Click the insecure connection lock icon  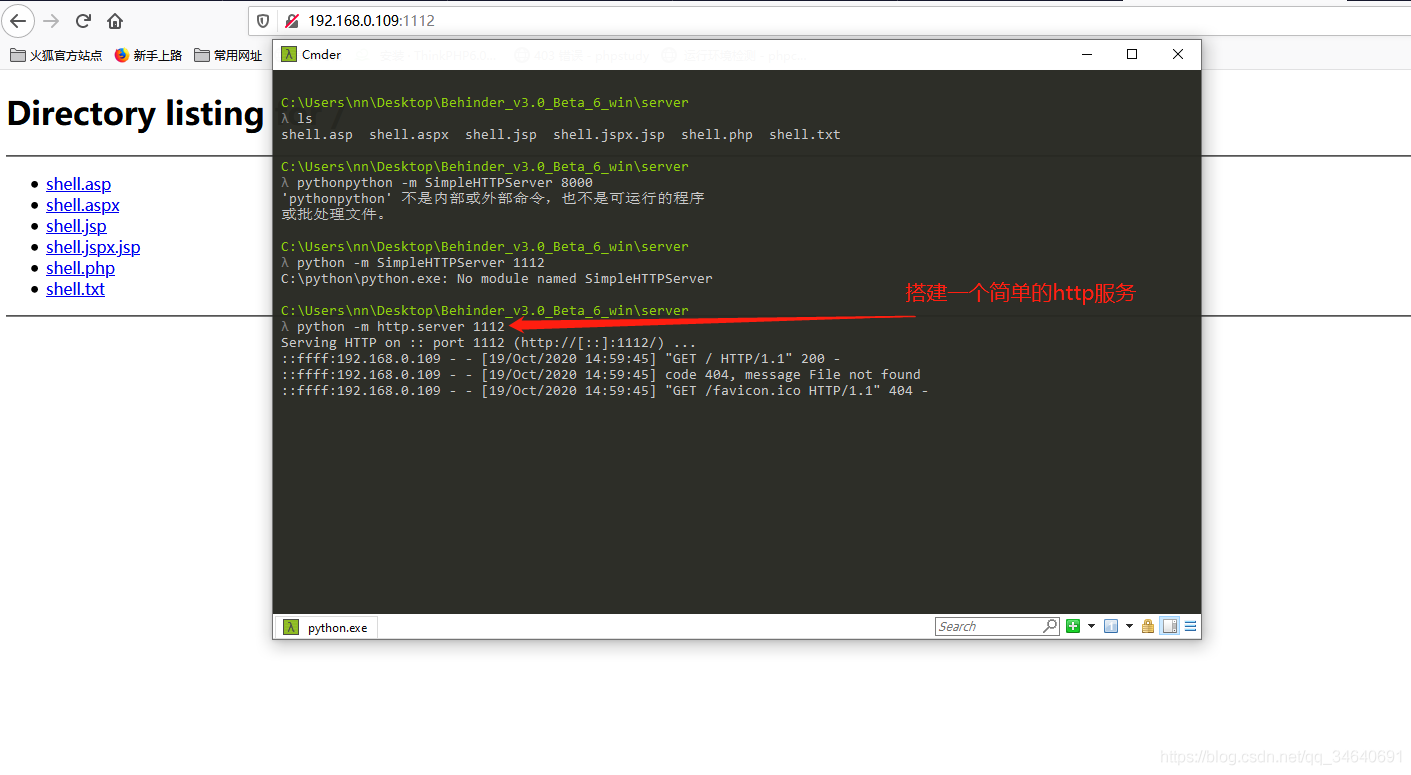(x=291, y=21)
